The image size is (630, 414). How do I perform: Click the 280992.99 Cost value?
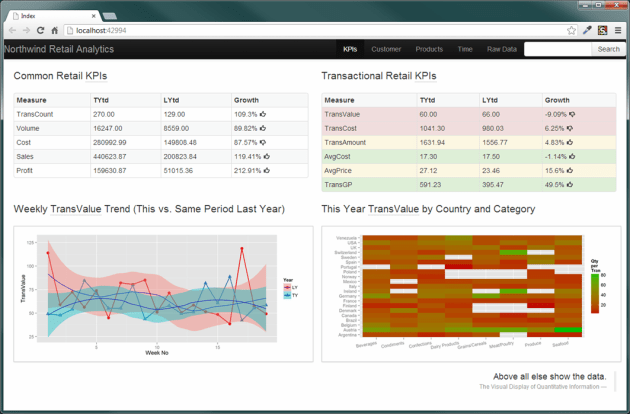pos(110,142)
